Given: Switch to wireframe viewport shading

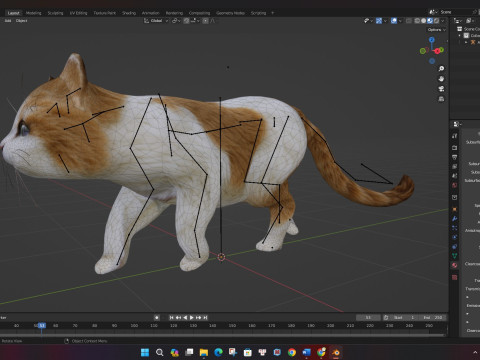Looking at the screenshot, I should [x=417, y=21].
